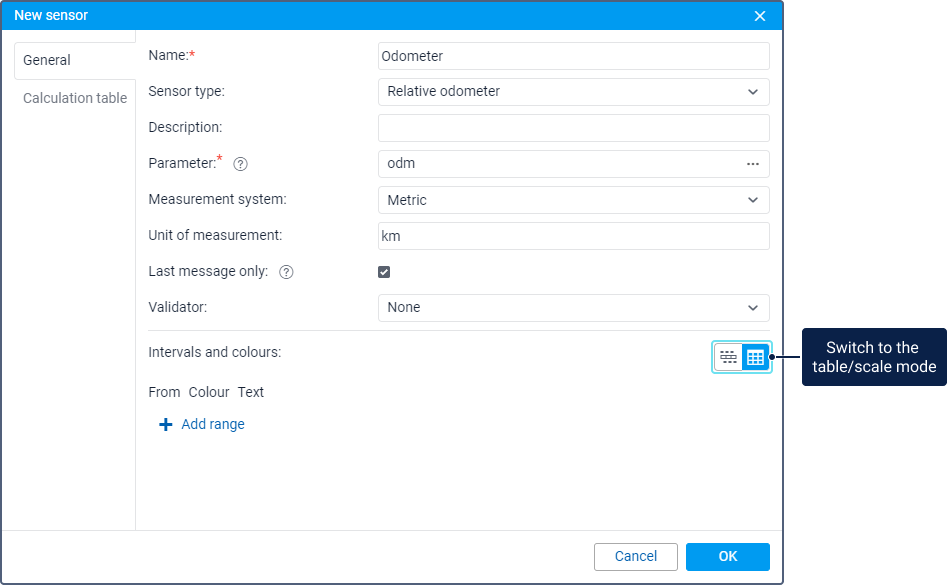Viewport: 949px width, 585px height.
Task: Click the plus icon beside Add range
Action: click(166, 425)
